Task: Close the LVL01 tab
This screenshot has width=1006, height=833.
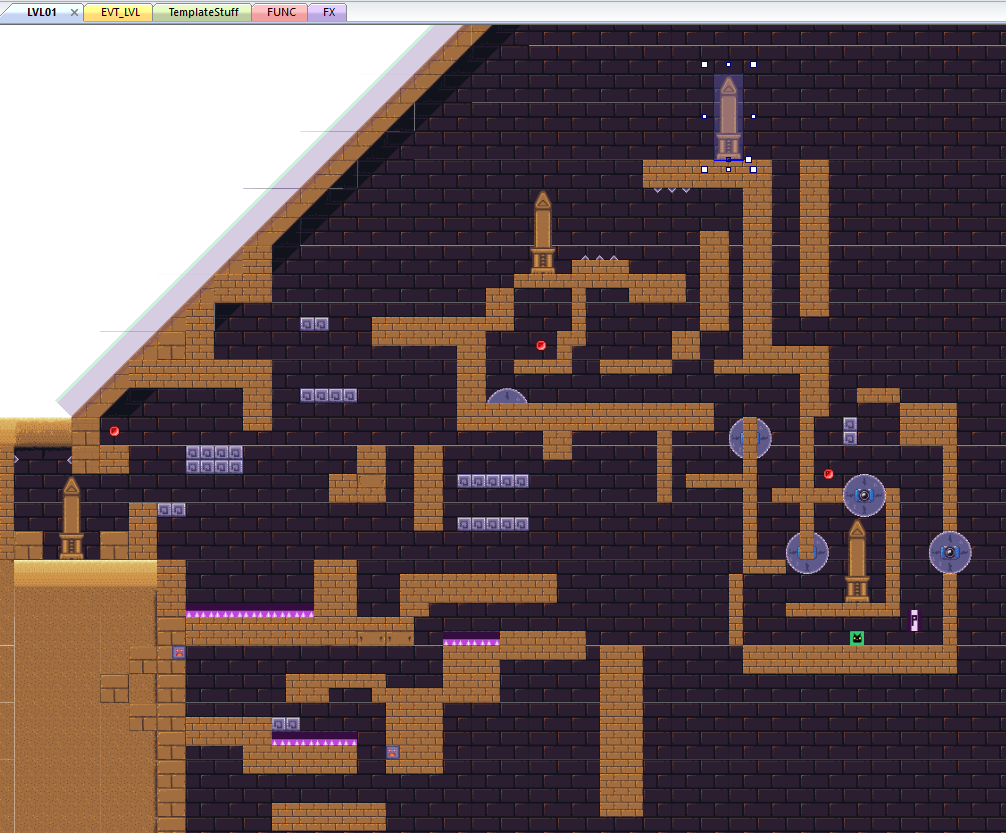Action: point(74,12)
